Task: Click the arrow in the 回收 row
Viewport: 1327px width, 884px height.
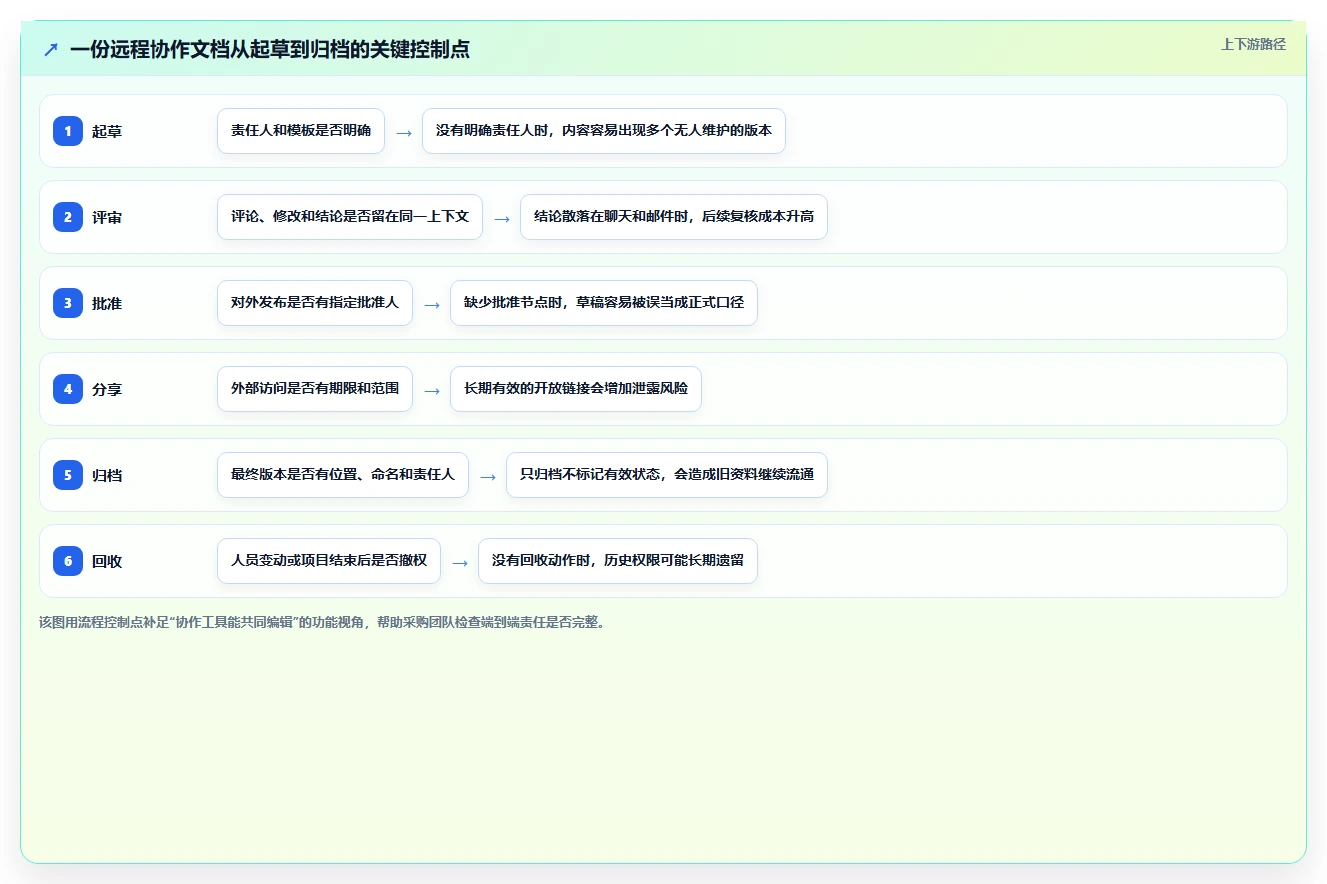Action: (460, 562)
